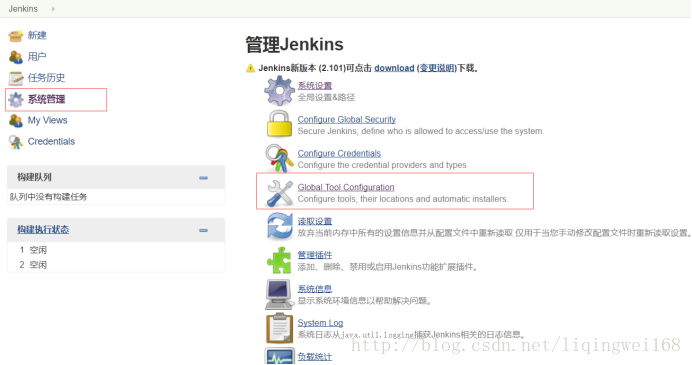This screenshot has height=365, width=692.
Task: Click the padlock icon for Global Security
Action: pos(279,124)
